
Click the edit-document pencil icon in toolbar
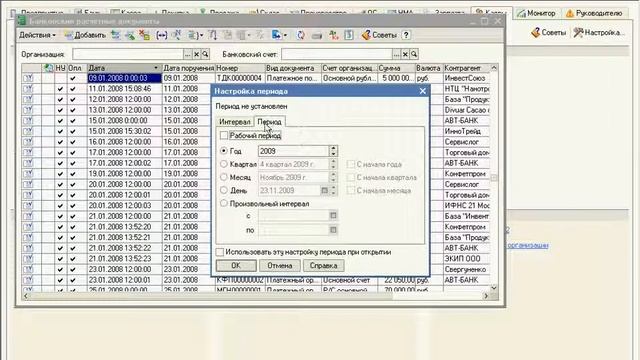point(130,35)
